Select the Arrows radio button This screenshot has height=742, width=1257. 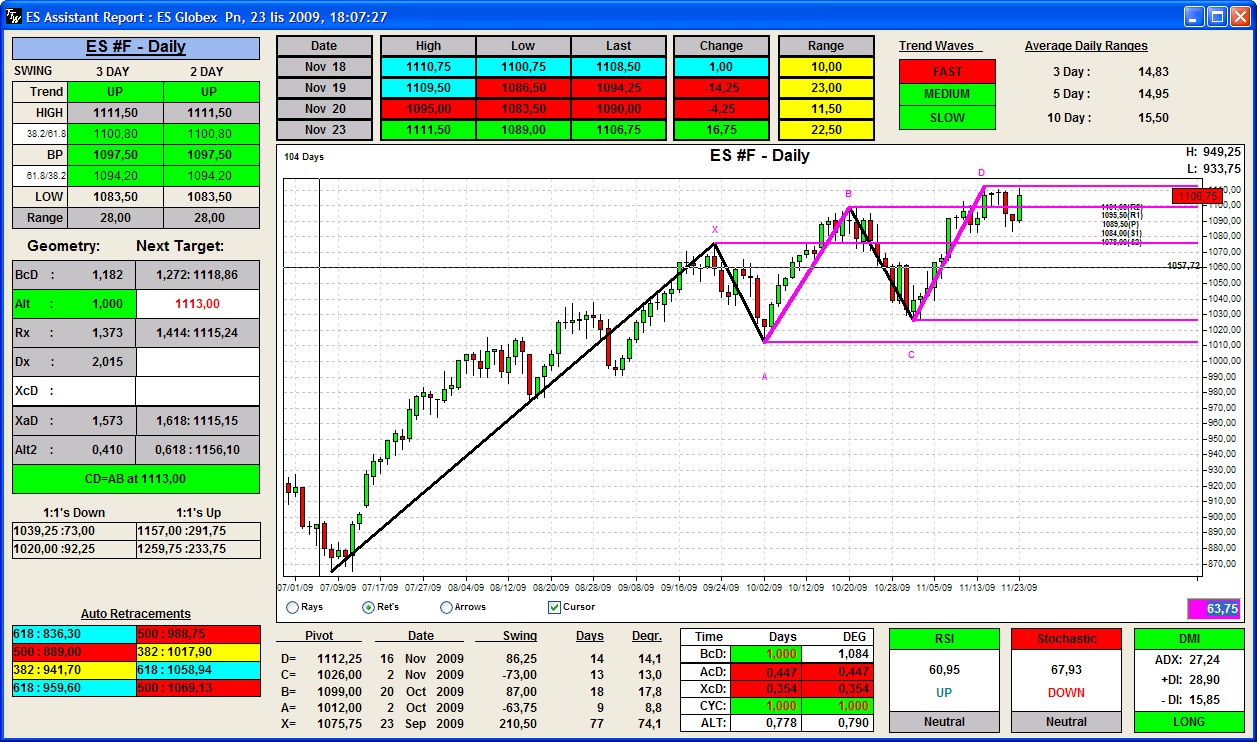point(446,607)
